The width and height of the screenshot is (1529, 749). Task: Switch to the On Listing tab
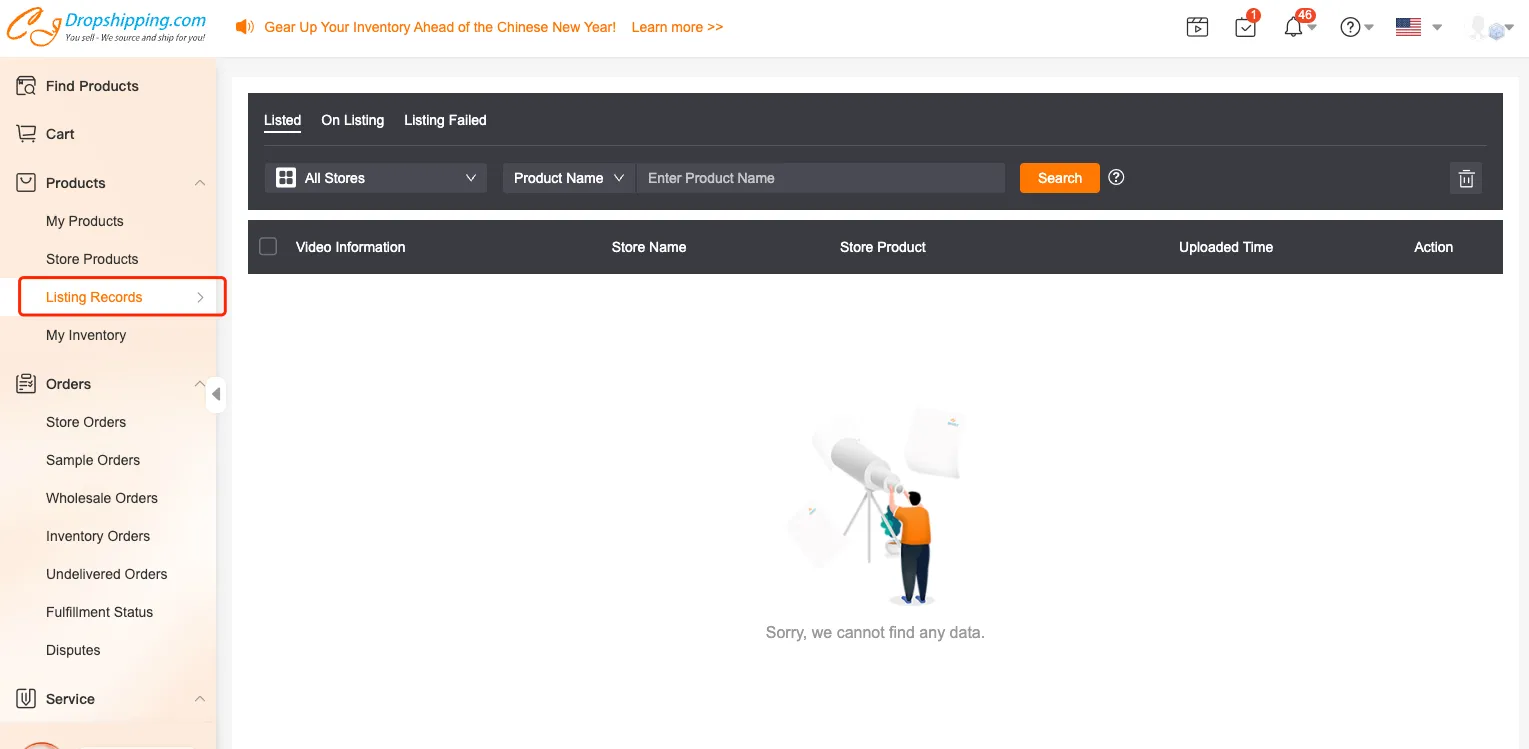[352, 120]
